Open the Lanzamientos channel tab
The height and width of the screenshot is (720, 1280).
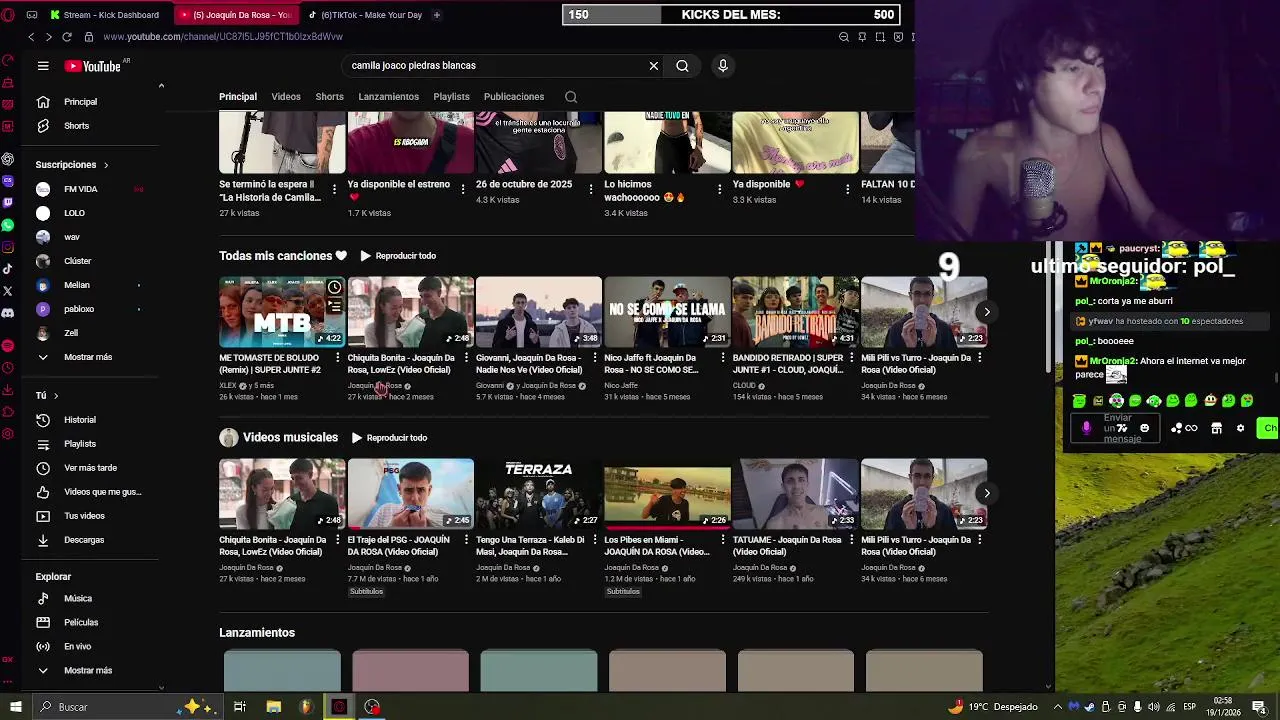(389, 97)
